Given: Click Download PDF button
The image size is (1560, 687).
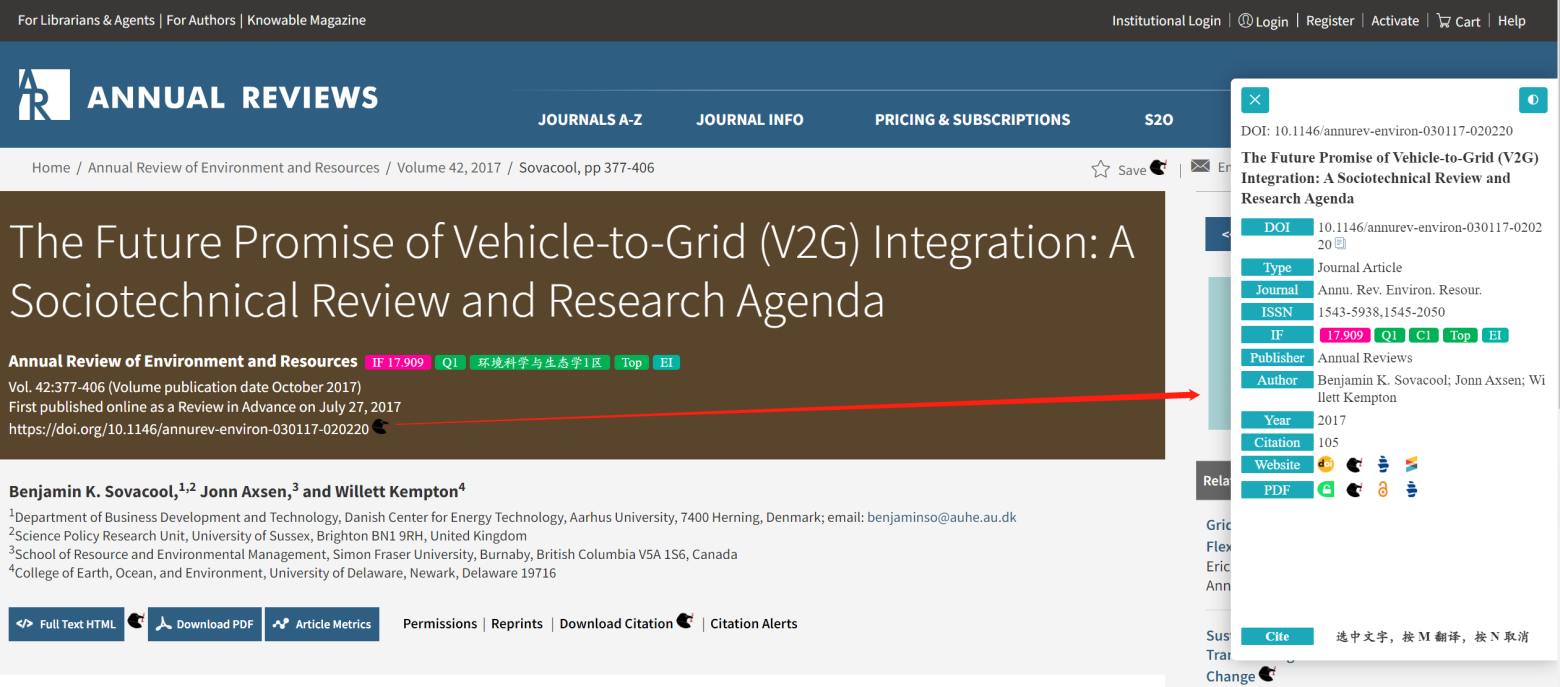Looking at the screenshot, I should (205, 624).
